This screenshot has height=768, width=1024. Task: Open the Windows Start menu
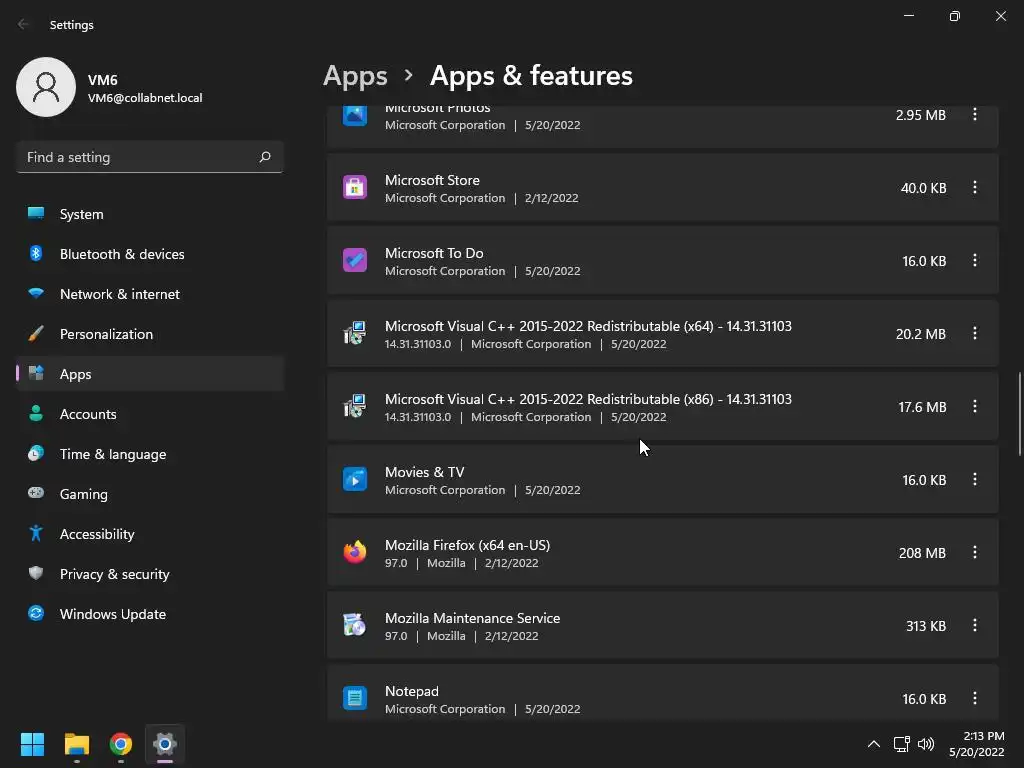pos(33,744)
